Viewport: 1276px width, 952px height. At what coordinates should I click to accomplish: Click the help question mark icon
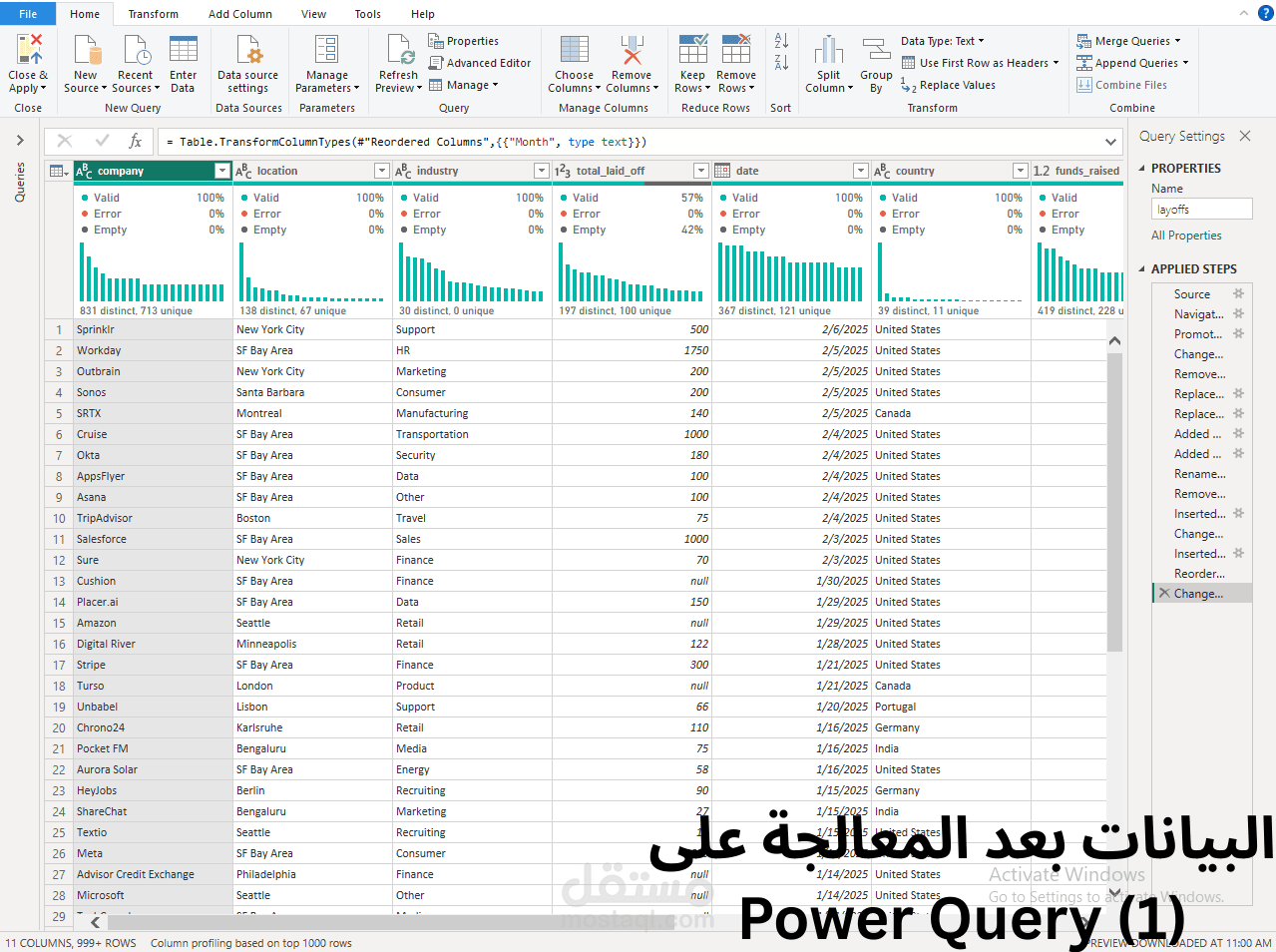click(x=1265, y=13)
